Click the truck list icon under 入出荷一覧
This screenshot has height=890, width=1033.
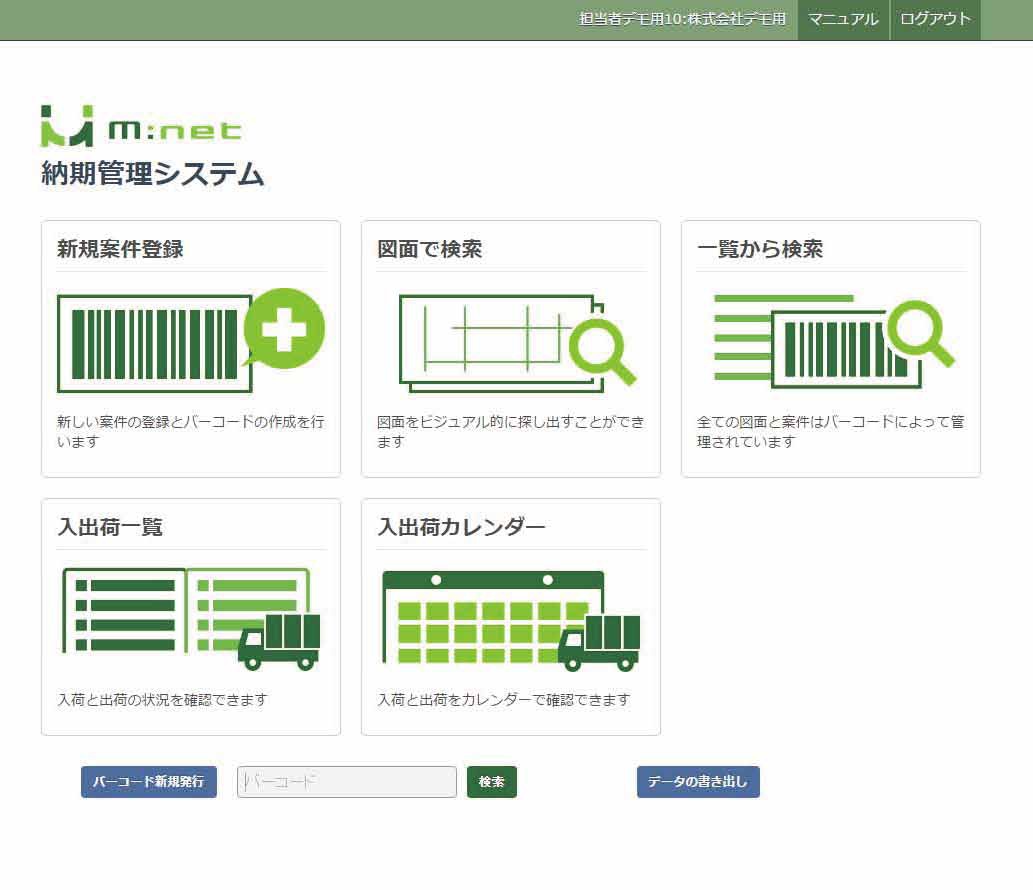190,618
